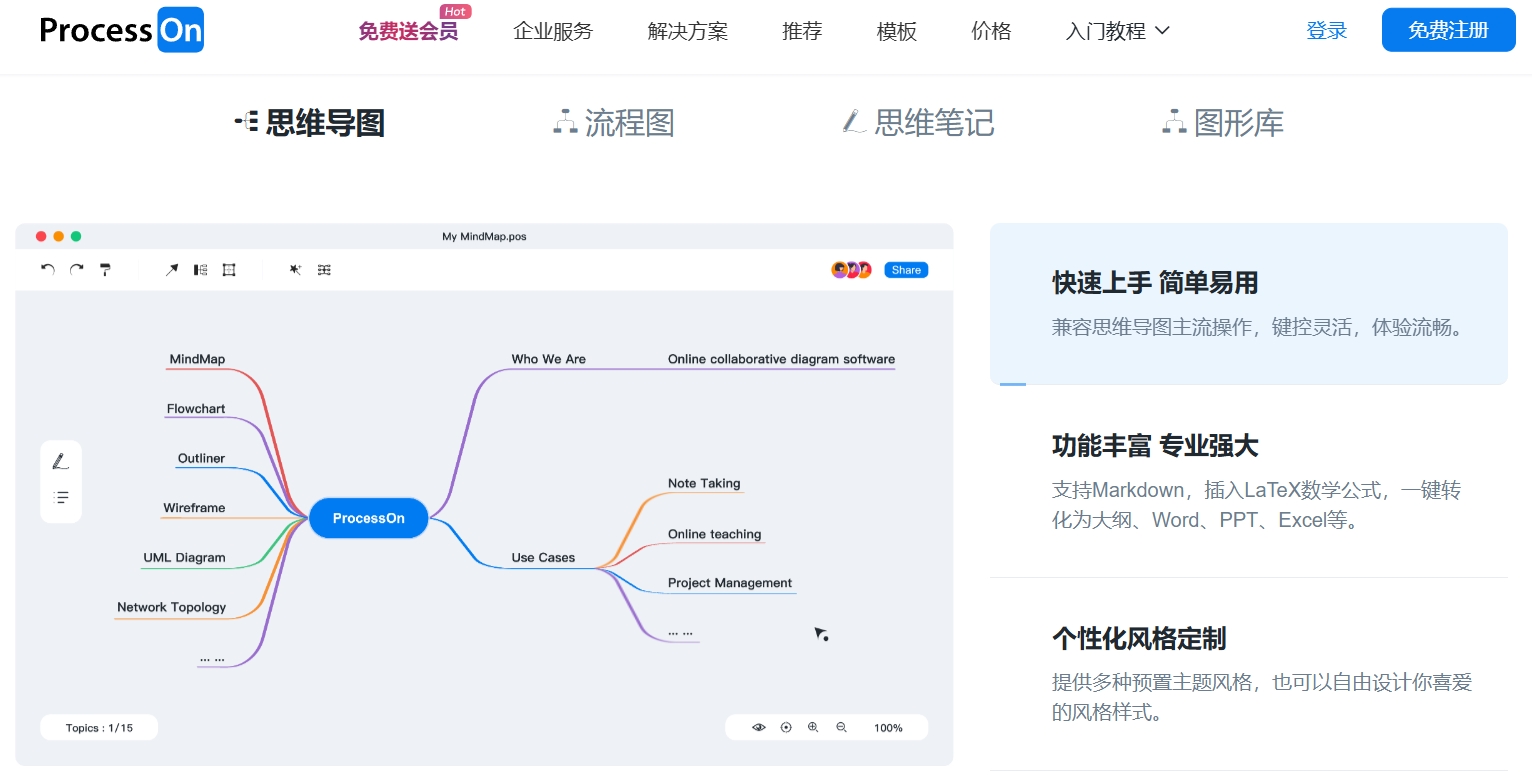Click the Who We Are topic
1532x776 pixels.
[x=548, y=359]
